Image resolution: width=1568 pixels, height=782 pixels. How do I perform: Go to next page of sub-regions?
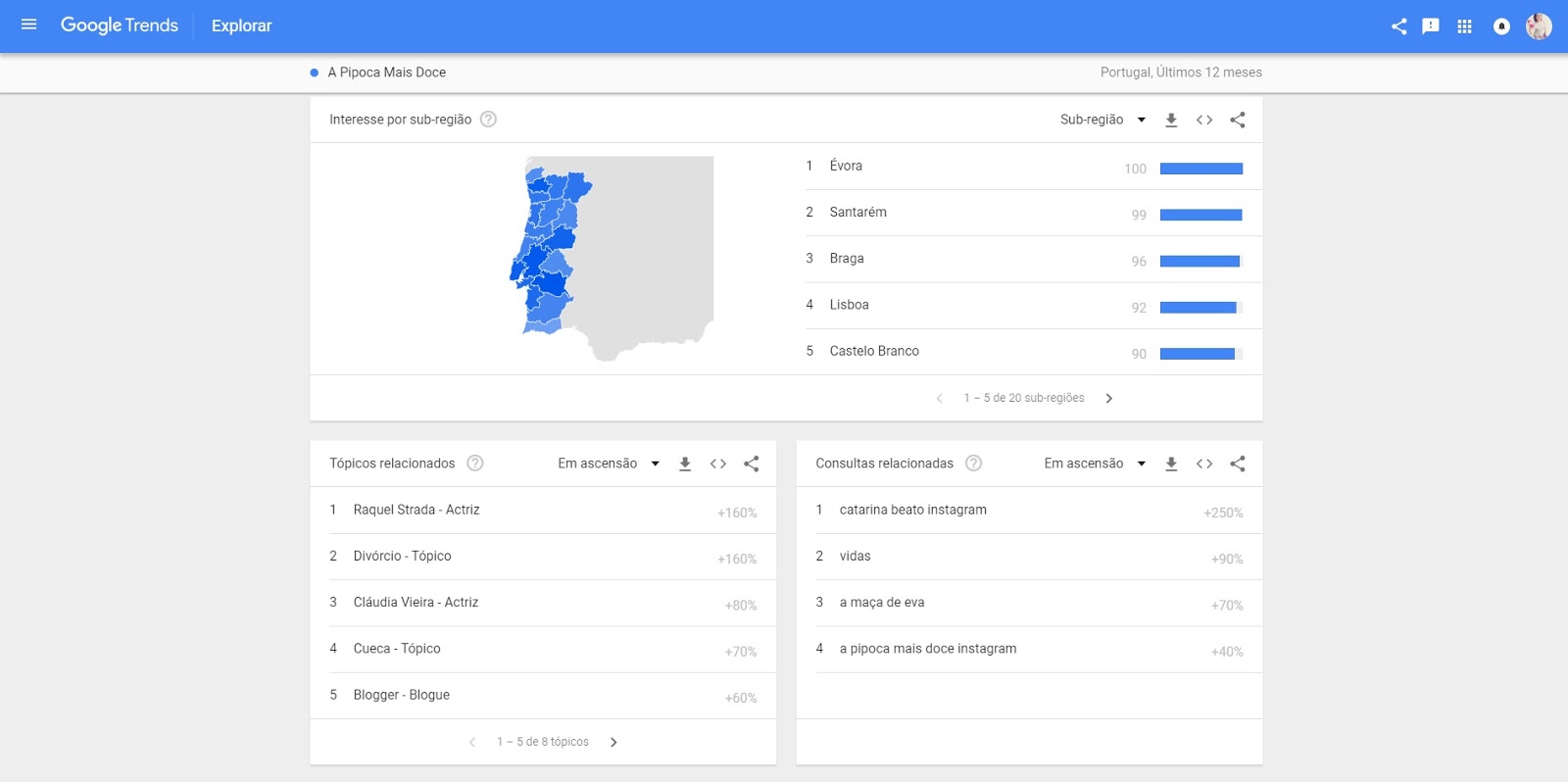[1108, 398]
